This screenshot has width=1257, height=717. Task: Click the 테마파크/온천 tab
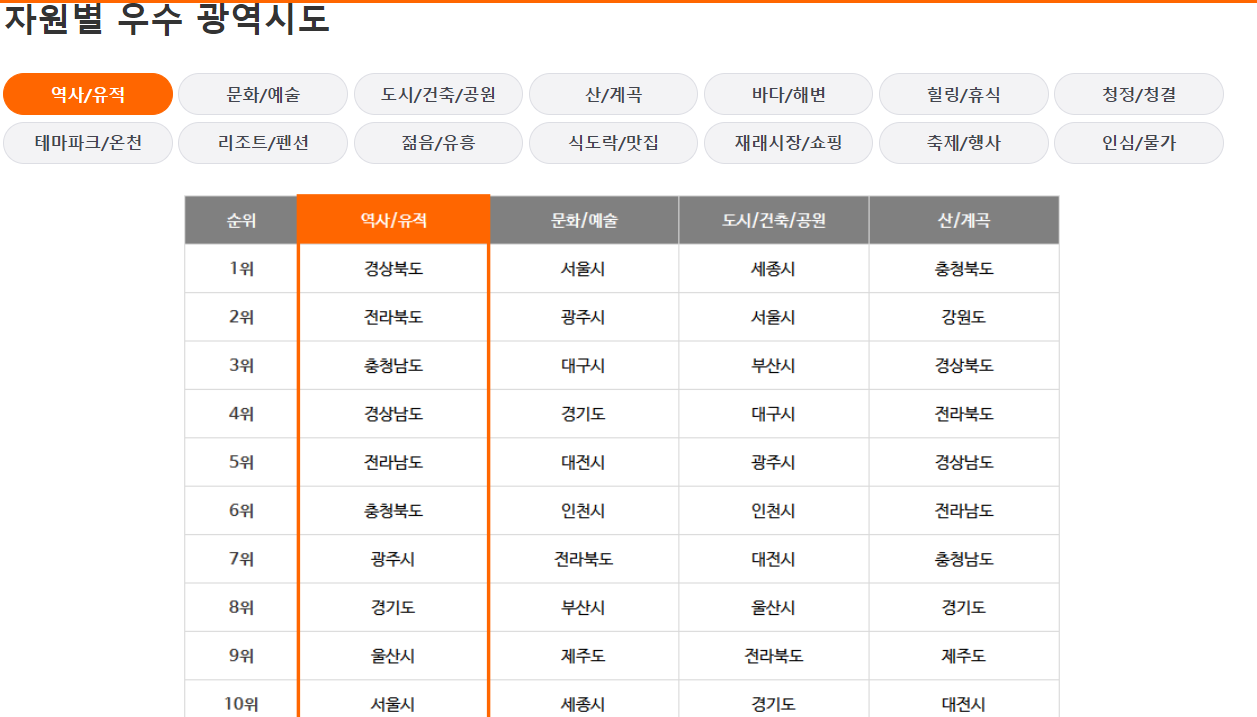click(88, 143)
